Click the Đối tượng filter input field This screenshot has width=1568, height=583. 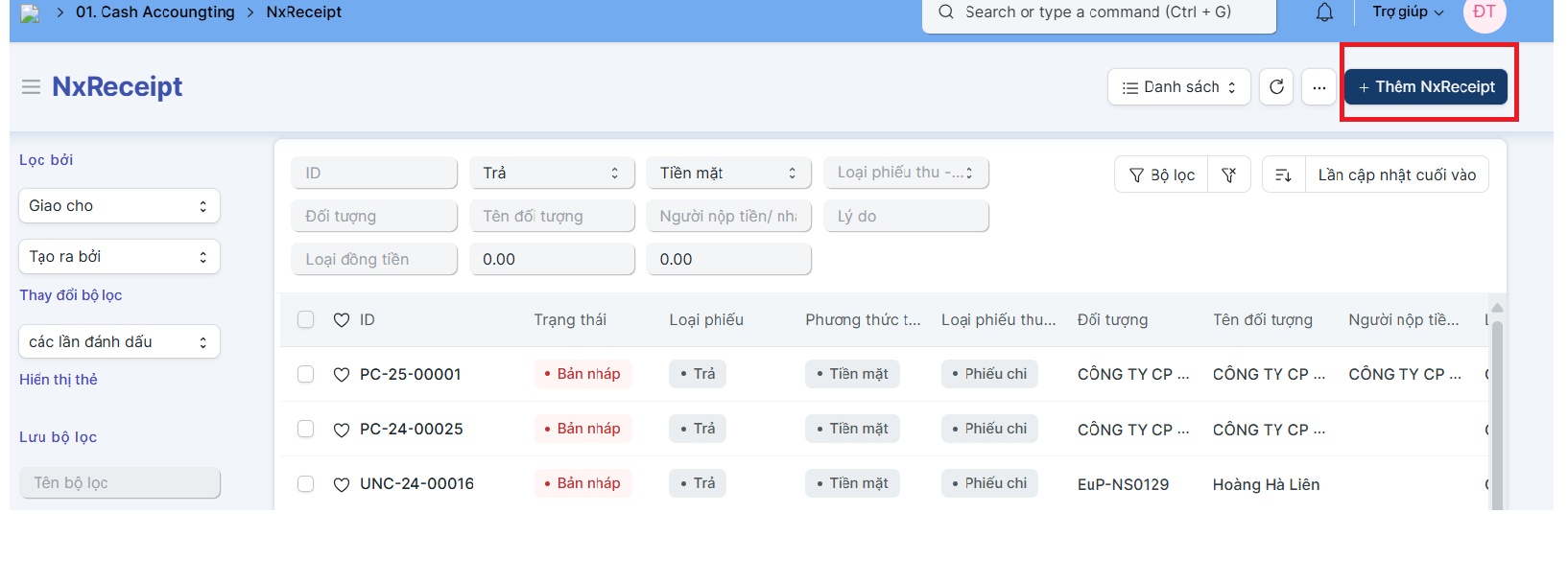[374, 217]
